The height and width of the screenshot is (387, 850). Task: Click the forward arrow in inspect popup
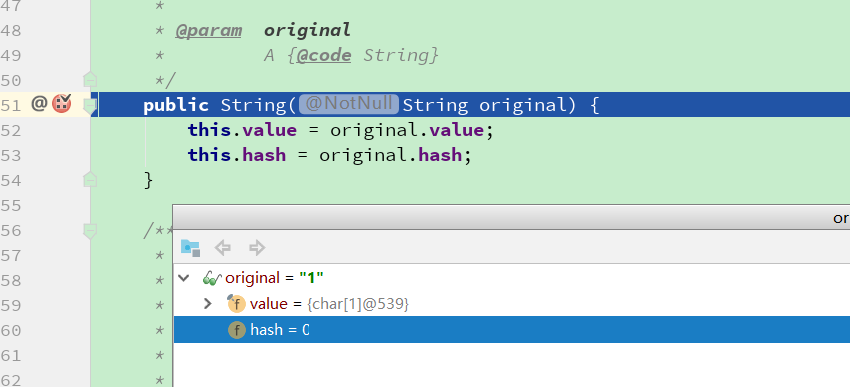point(257,248)
